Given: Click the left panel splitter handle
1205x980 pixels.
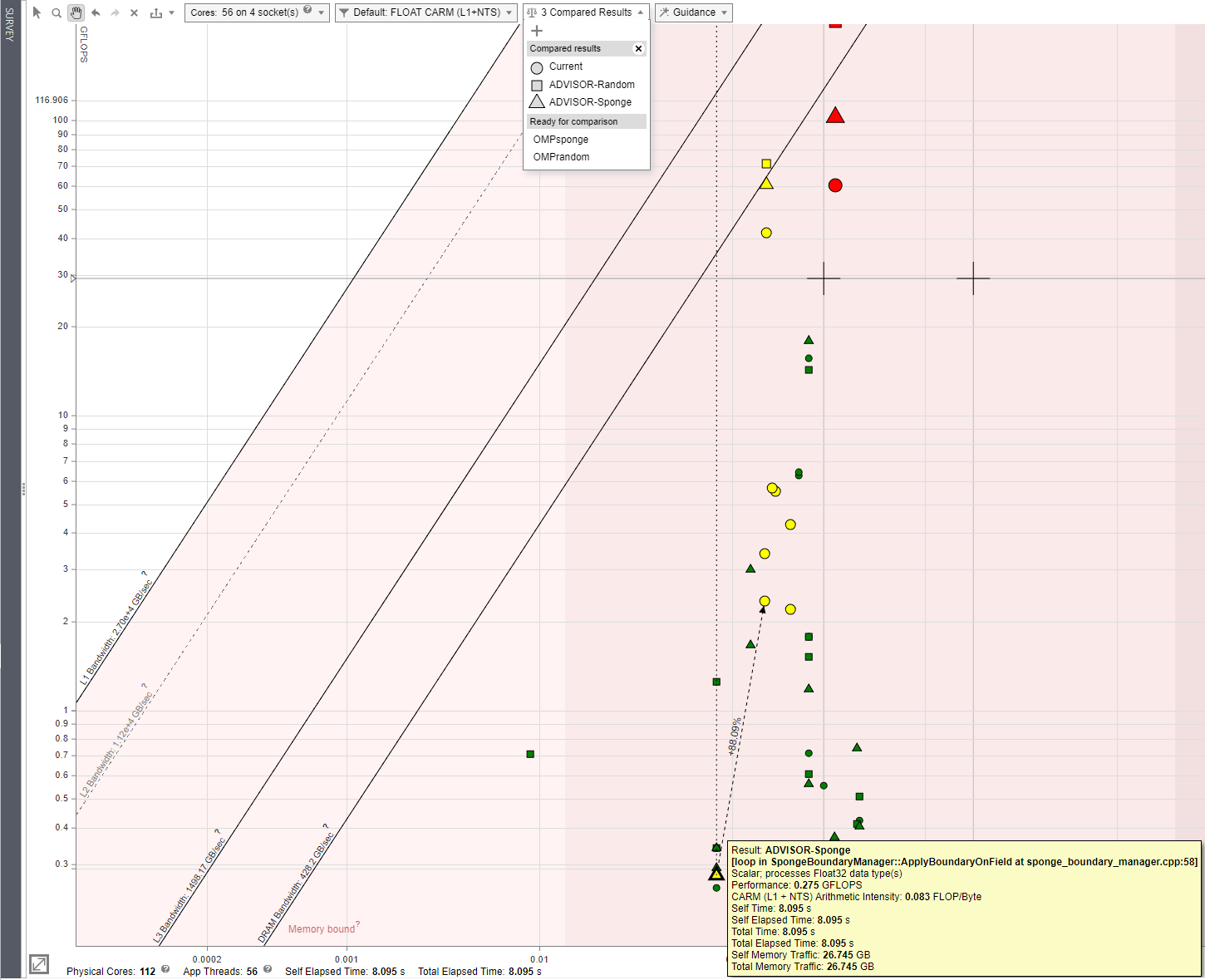Looking at the screenshot, I should (x=23, y=490).
